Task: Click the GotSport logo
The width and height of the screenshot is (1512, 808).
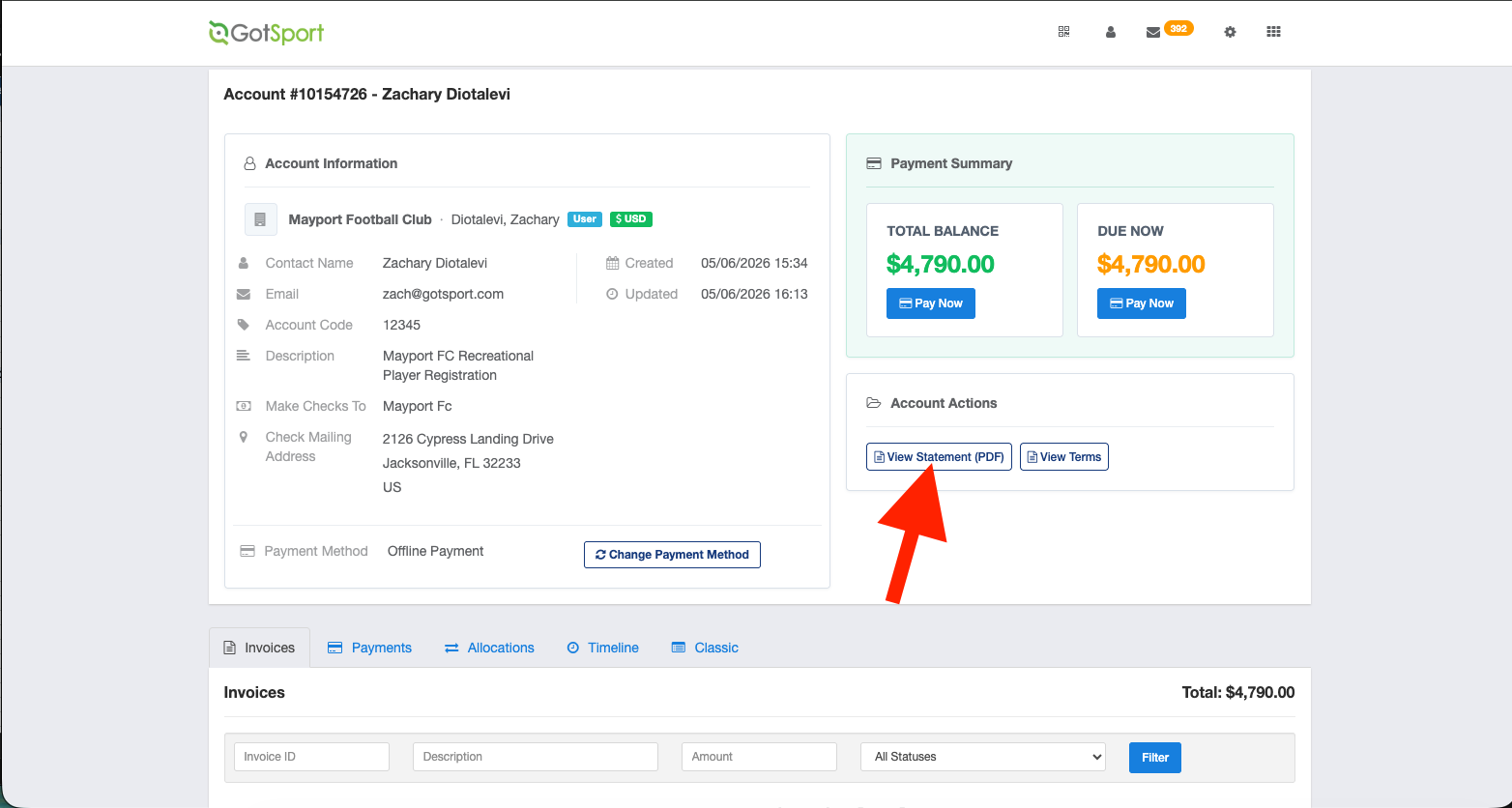Action: [266, 33]
